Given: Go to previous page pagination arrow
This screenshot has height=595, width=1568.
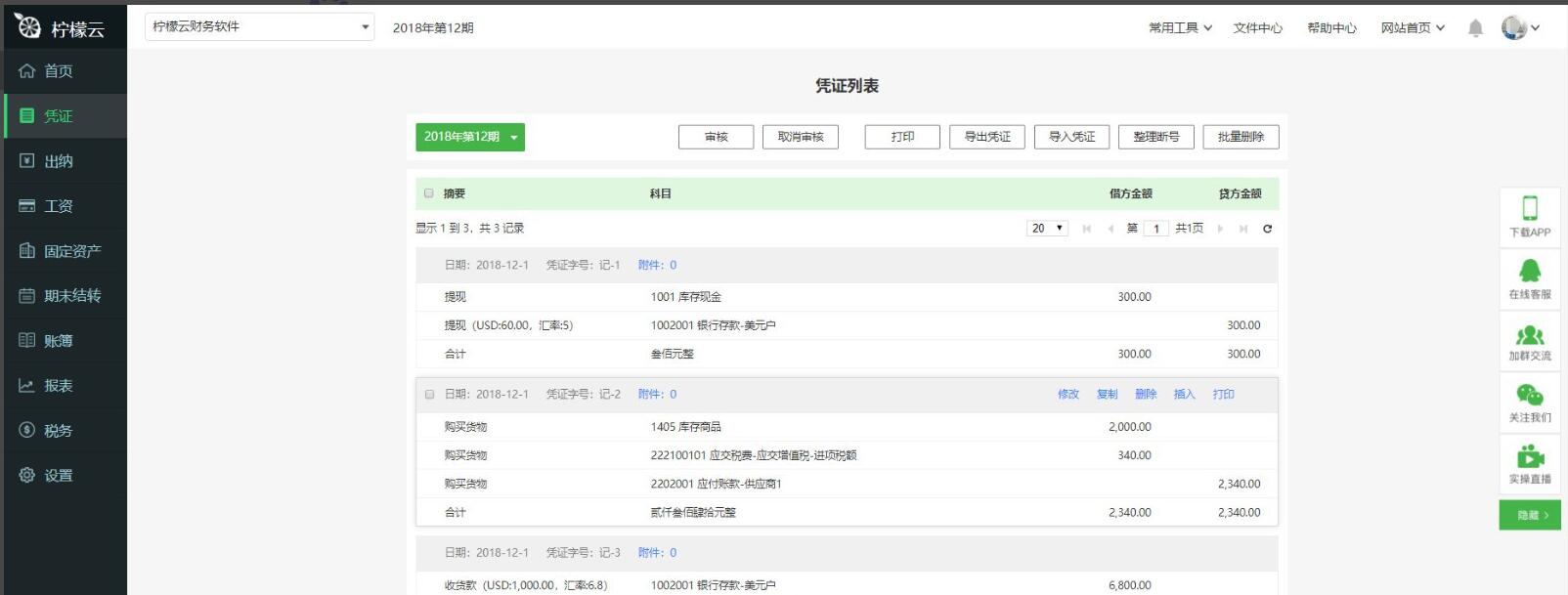Looking at the screenshot, I should click(1111, 229).
